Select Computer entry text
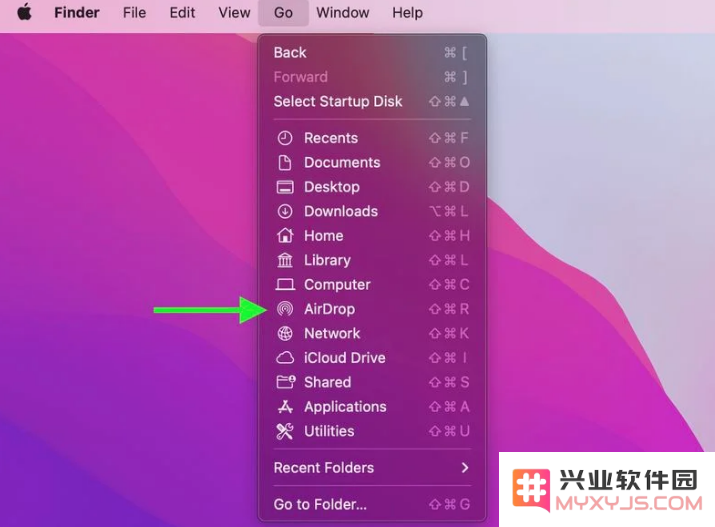The image size is (715, 527). click(337, 285)
